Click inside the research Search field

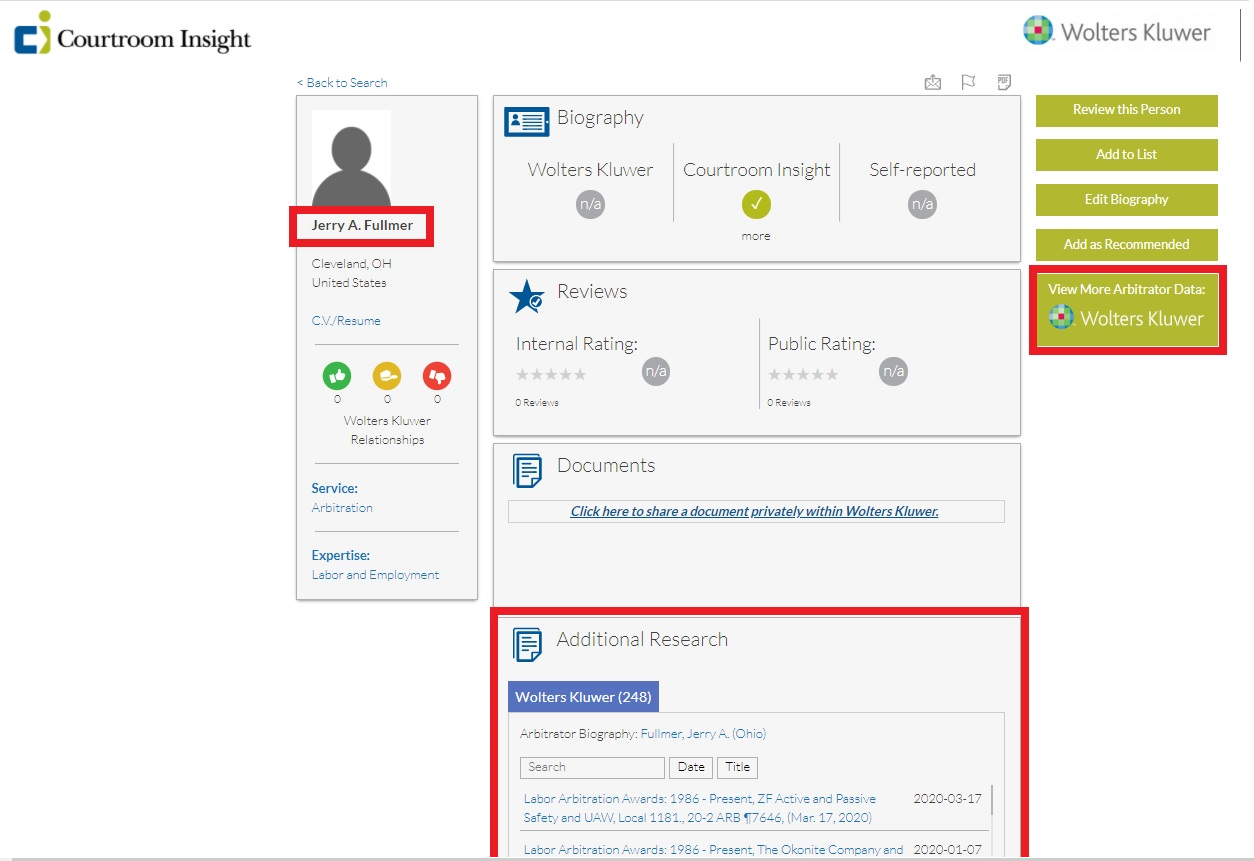[591, 767]
